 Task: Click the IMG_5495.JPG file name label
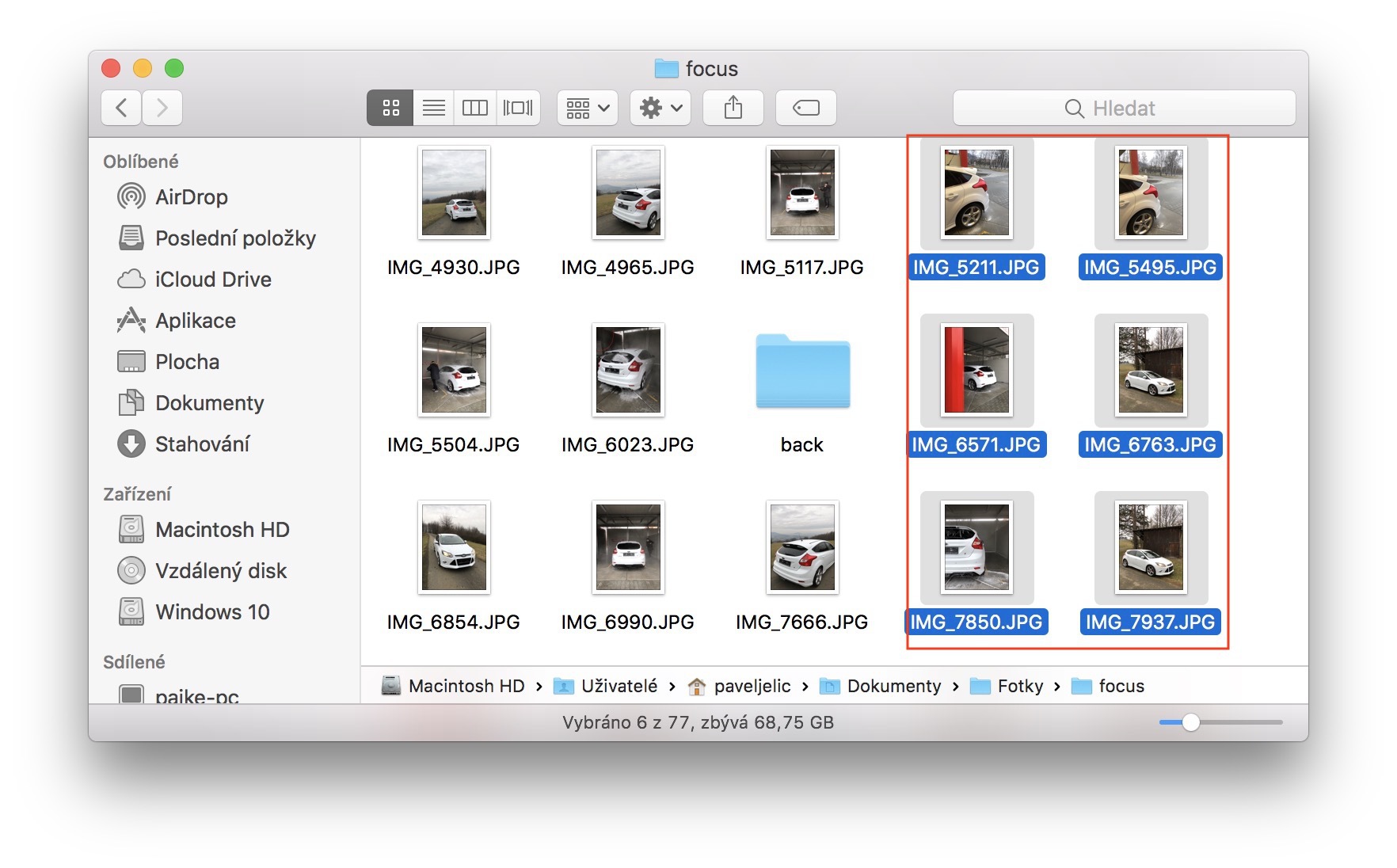click(1151, 267)
